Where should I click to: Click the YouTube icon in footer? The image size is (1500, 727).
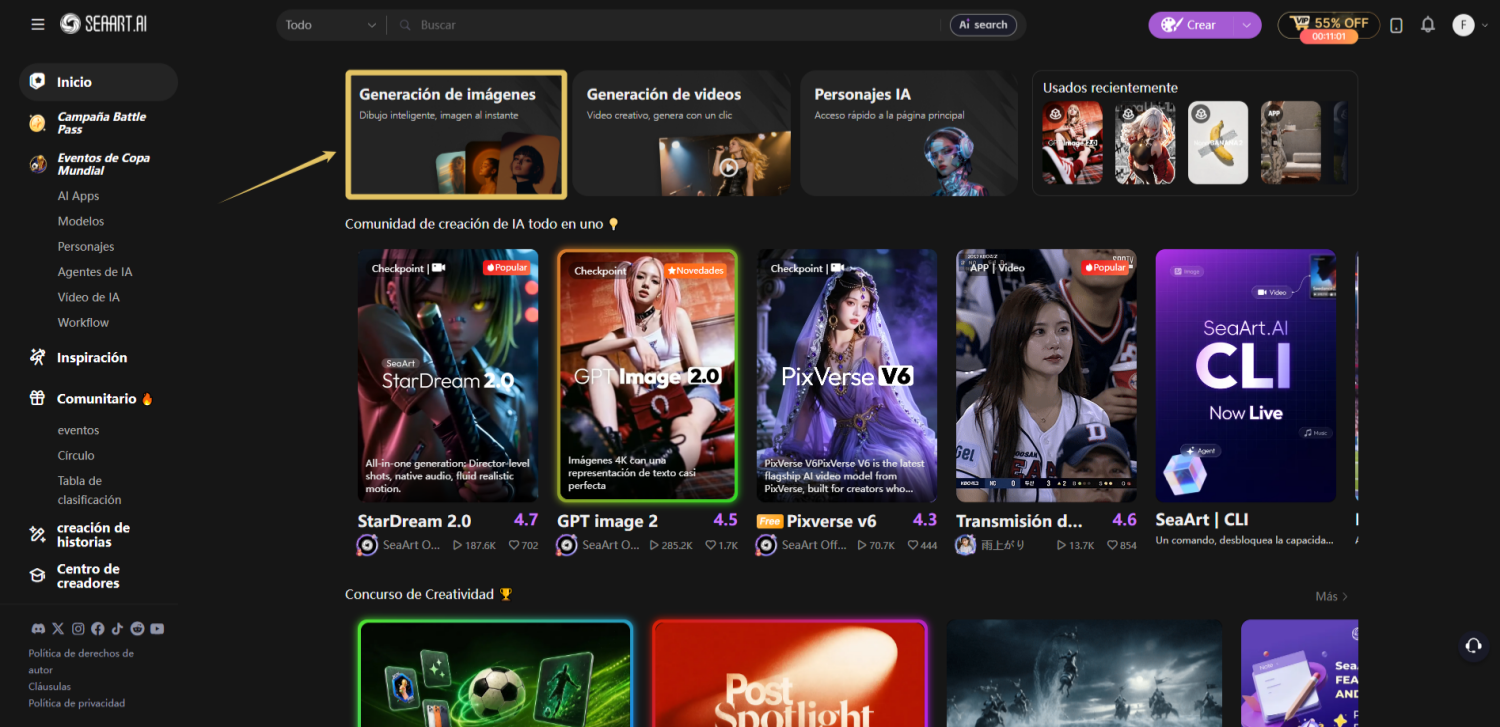[x=157, y=629]
